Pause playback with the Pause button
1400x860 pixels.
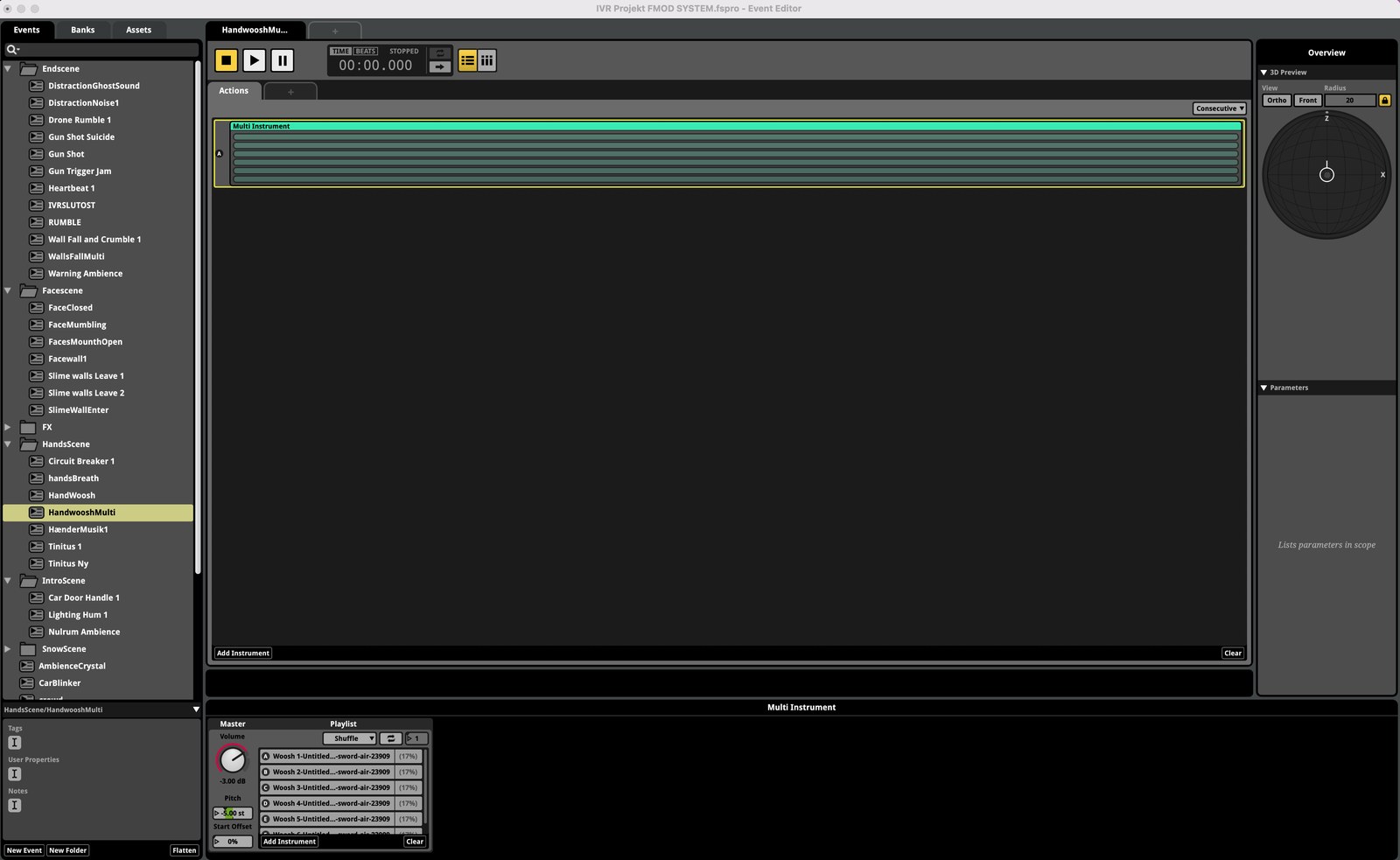[282, 60]
